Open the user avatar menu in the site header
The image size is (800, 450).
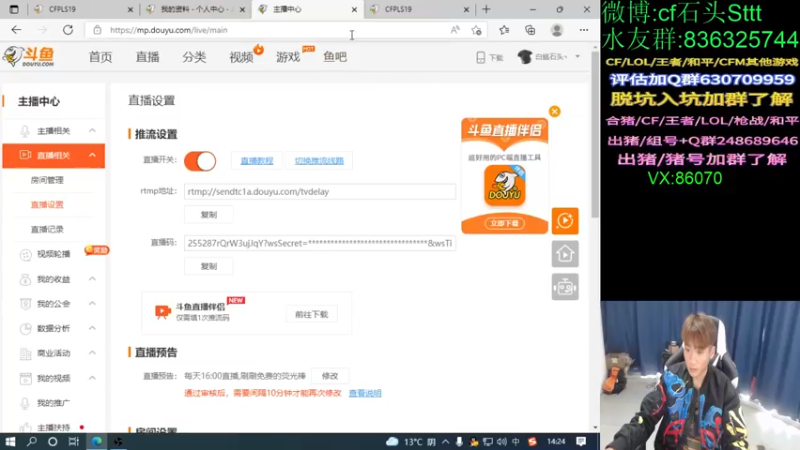click(524, 57)
